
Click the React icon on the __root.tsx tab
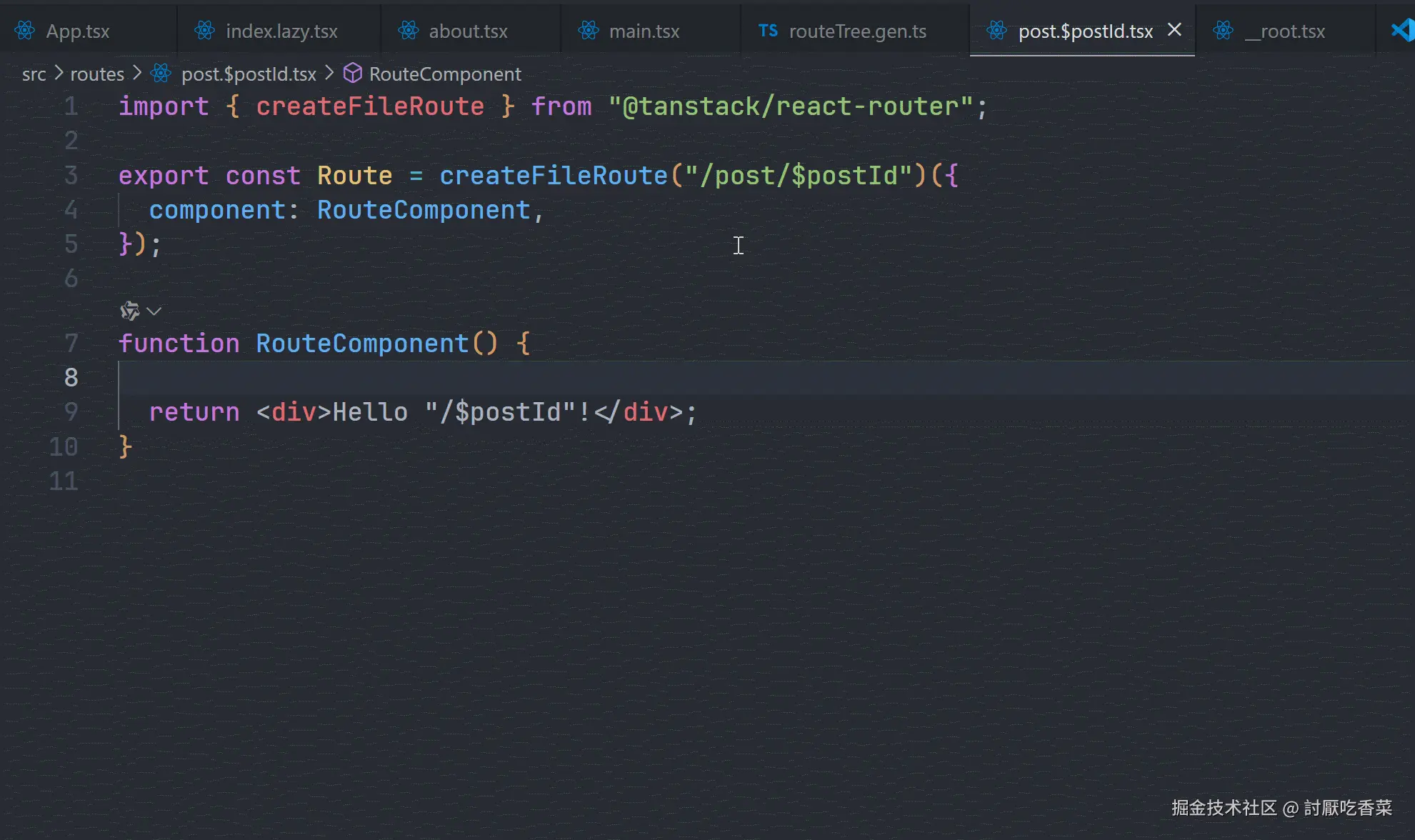[x=1223, y=31]
